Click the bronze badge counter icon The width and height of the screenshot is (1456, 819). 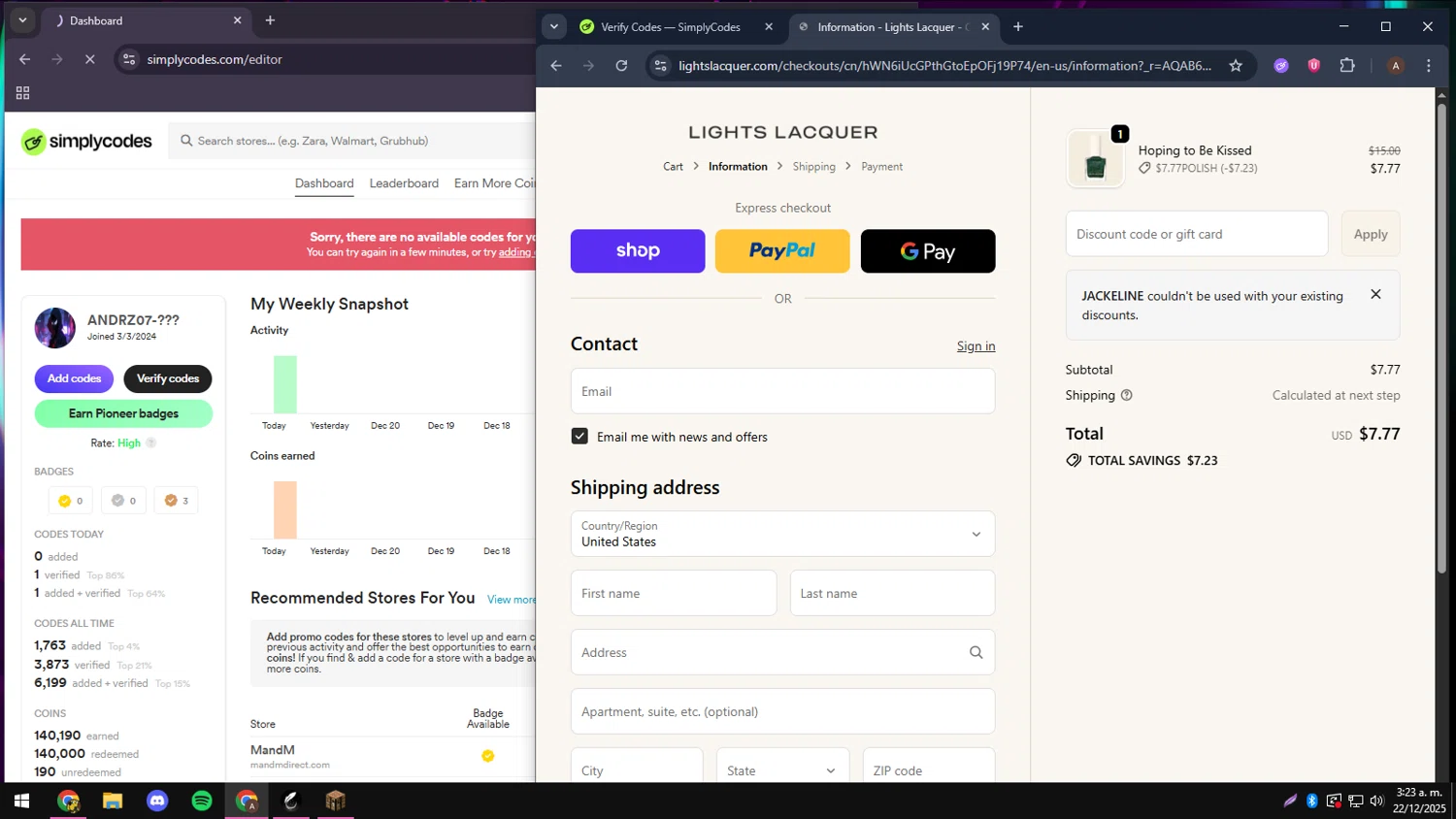pyautogui.click(x=171, y=501)
